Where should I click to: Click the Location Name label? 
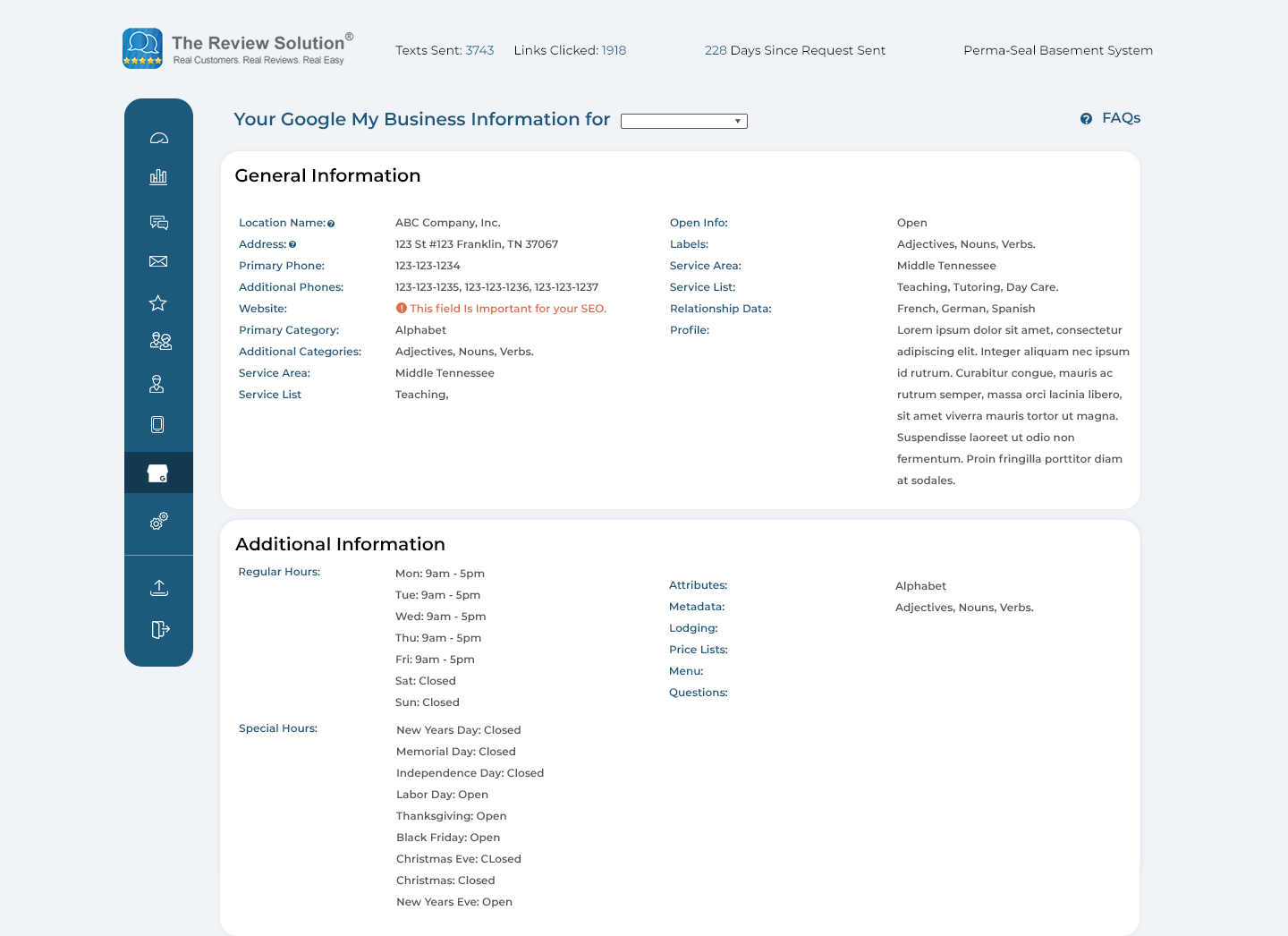click(282, 223)
